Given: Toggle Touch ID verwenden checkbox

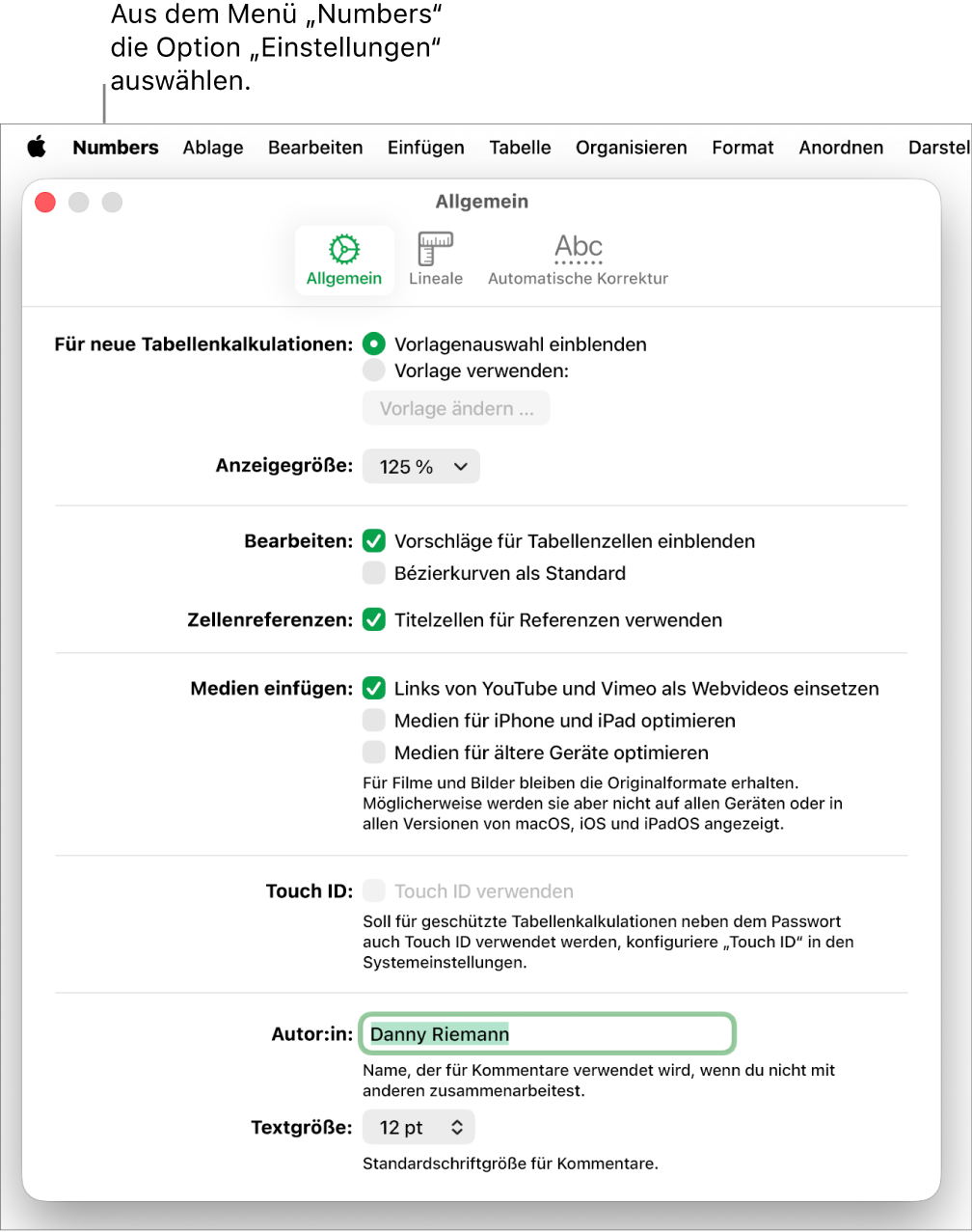Looking at the screenshot, I should point(373,891).
